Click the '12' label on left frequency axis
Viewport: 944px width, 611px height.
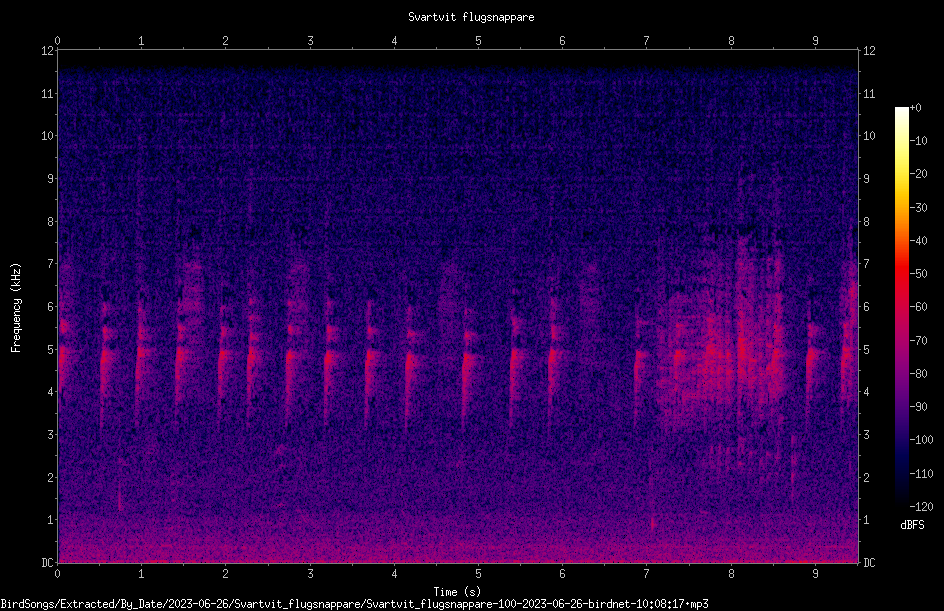[47, 51]
